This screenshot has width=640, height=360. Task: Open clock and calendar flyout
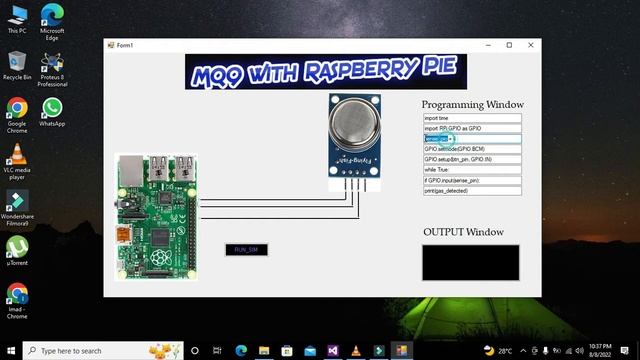click(600, 351)
